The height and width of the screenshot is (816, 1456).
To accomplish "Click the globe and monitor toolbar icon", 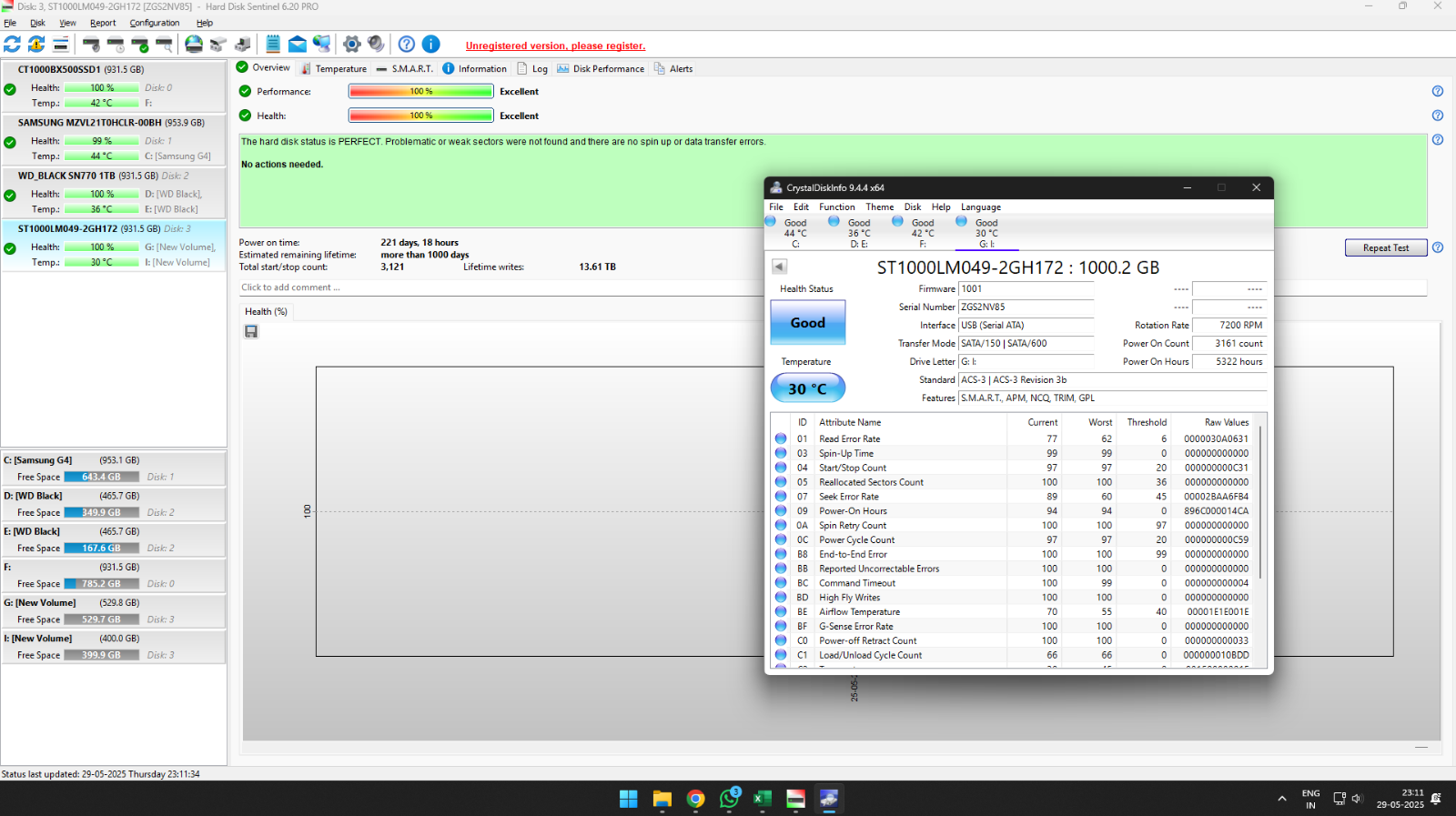I will coord(322,44).
